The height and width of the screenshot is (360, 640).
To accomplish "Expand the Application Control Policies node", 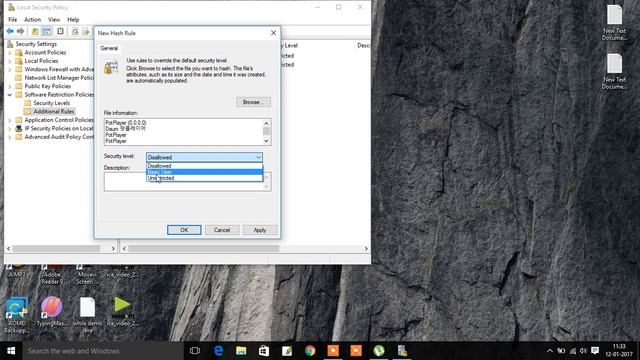I will tap(9, 120).
